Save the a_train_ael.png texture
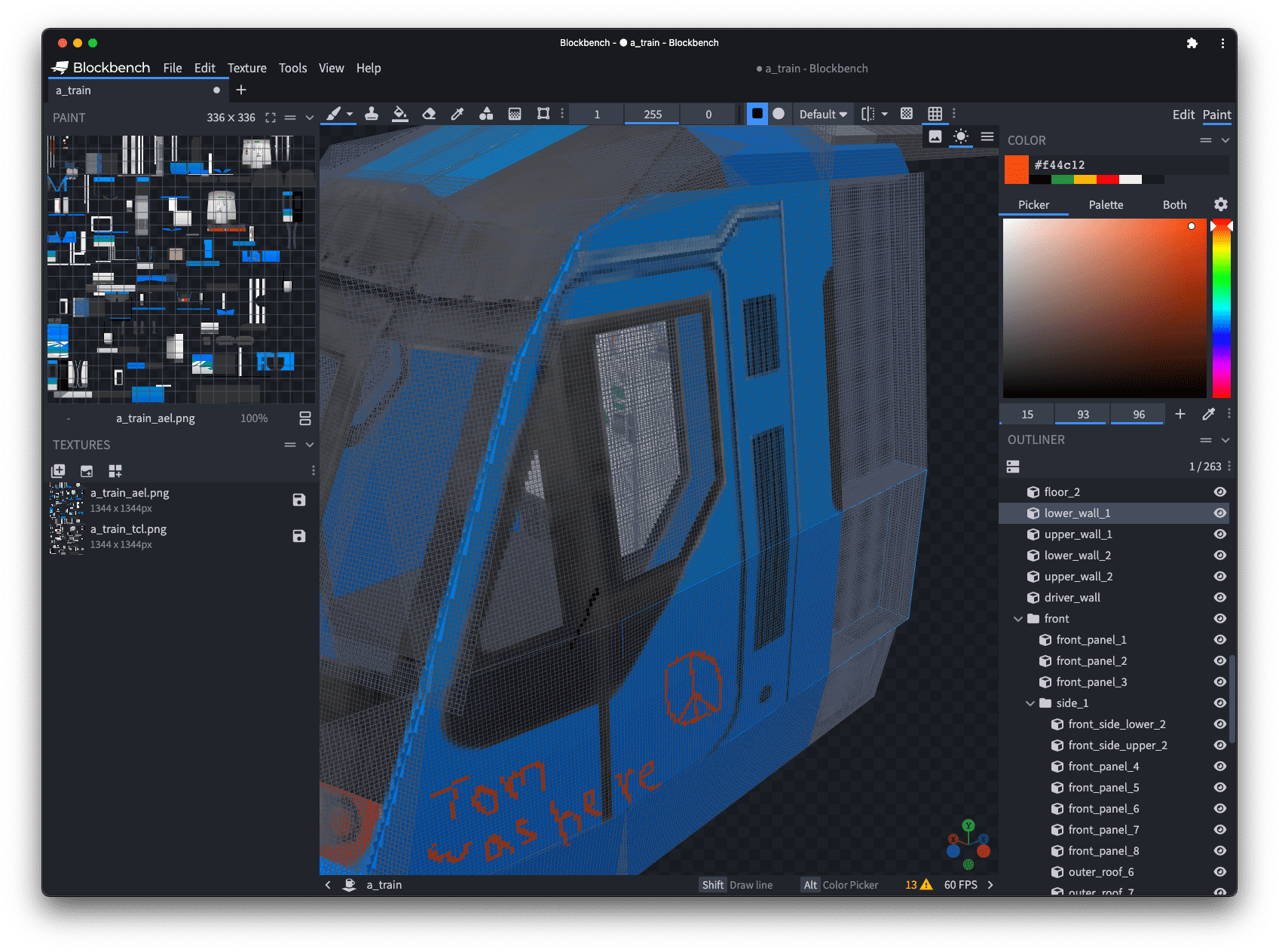1279x952 pixels. [x=299, y=500]
